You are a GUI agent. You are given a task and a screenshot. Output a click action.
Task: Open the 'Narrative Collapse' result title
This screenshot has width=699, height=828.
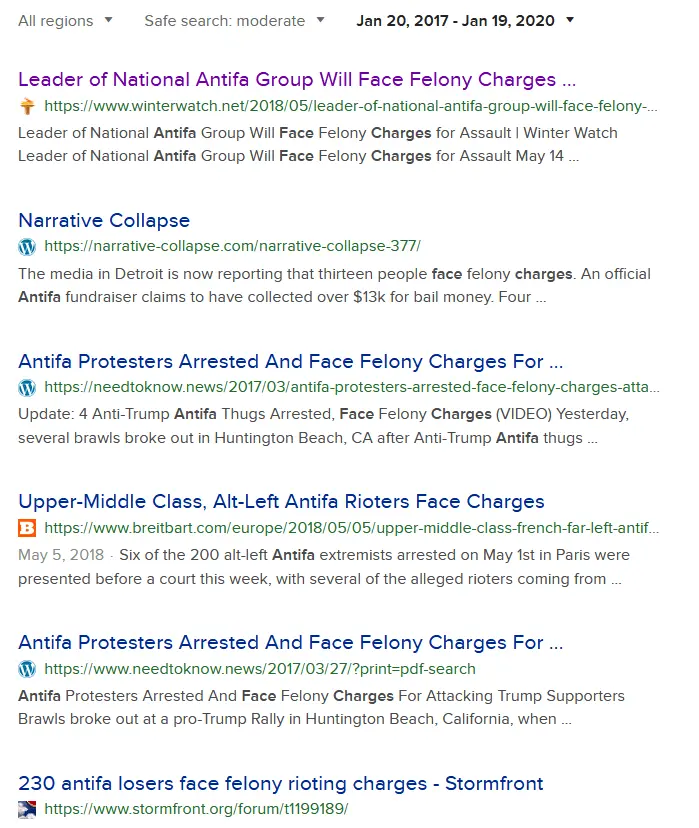(104, 221)
